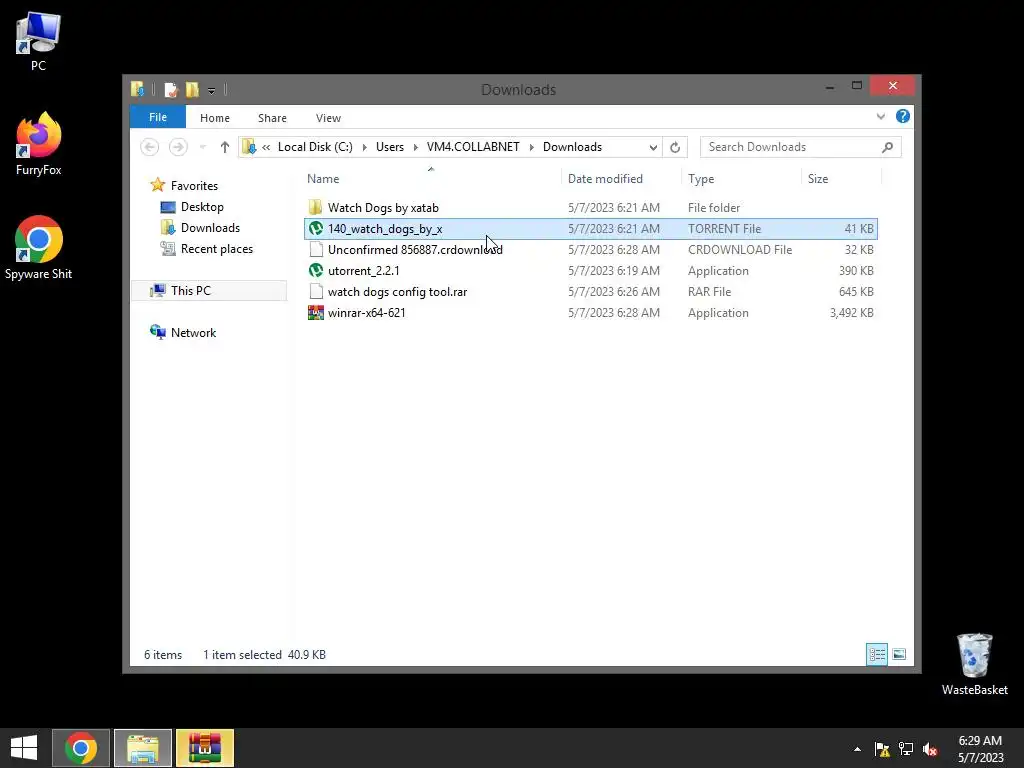The width and height of the screenshot is (1024, 768).
Task: Open the Spyware Shit Chrome shortcut
Action: tap(38, 248)
